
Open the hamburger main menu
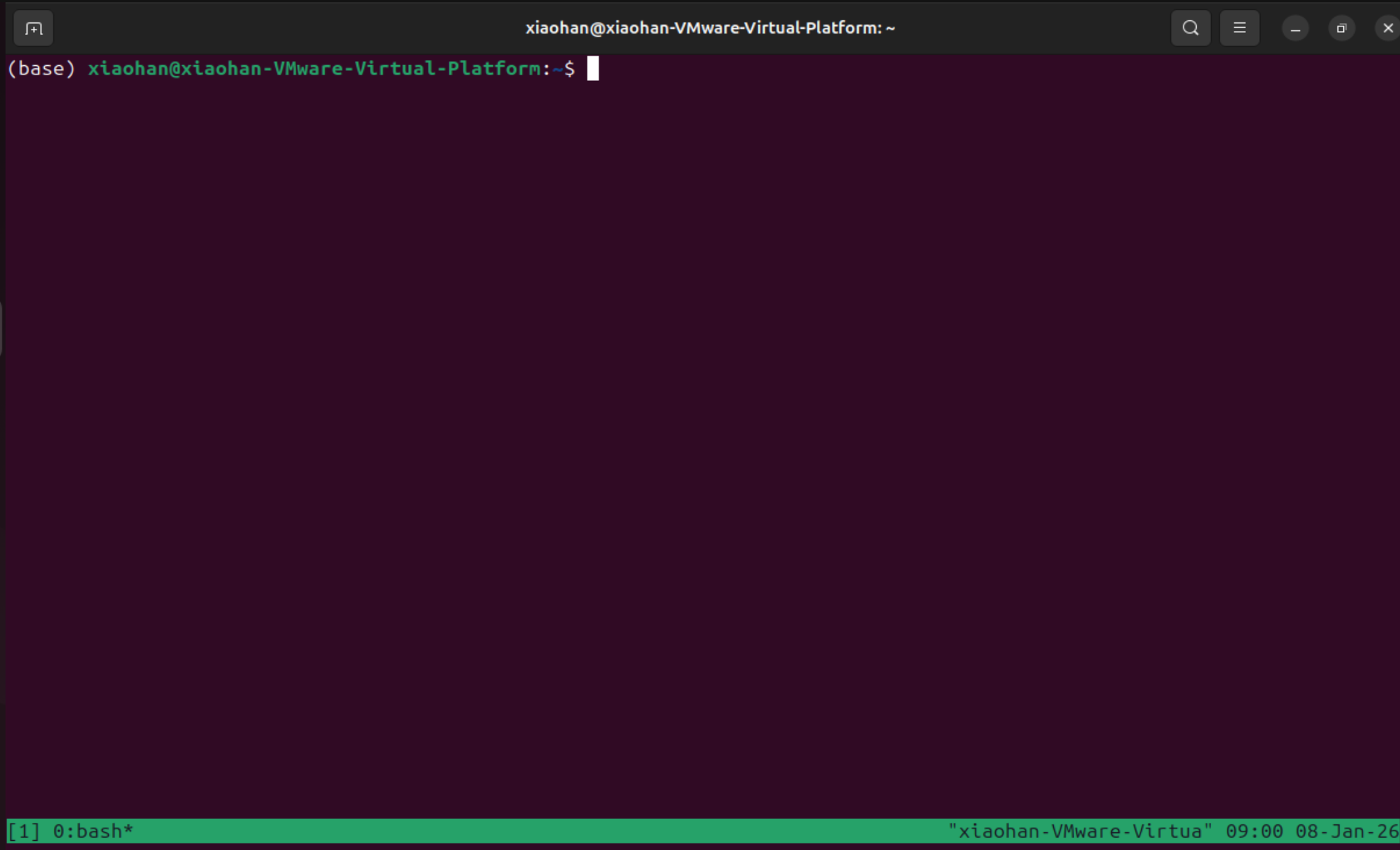(x=1239, y=28)
